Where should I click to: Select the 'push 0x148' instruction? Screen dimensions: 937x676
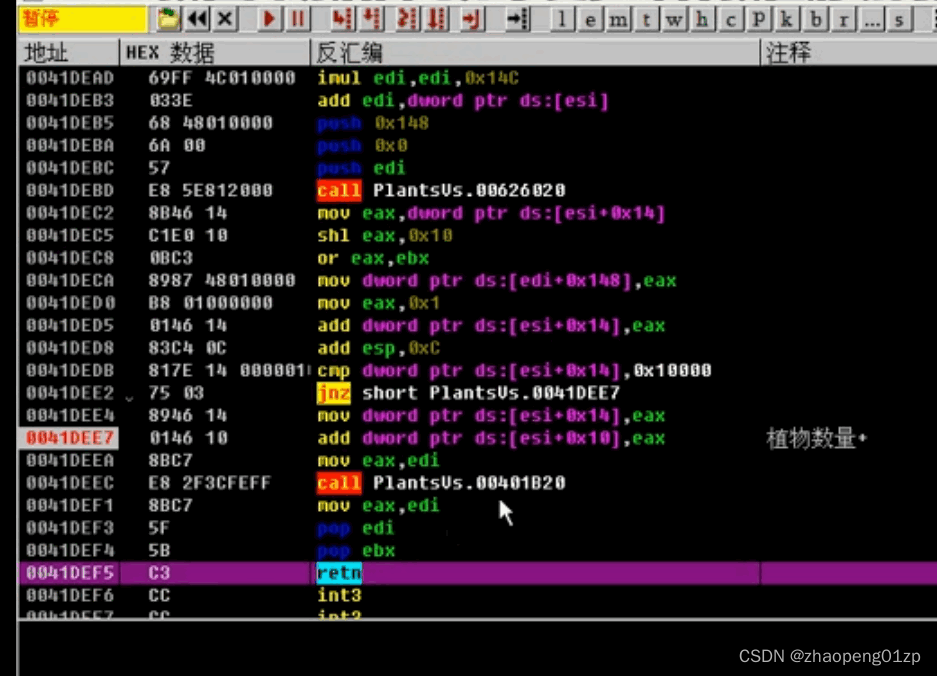click(373, 123)
